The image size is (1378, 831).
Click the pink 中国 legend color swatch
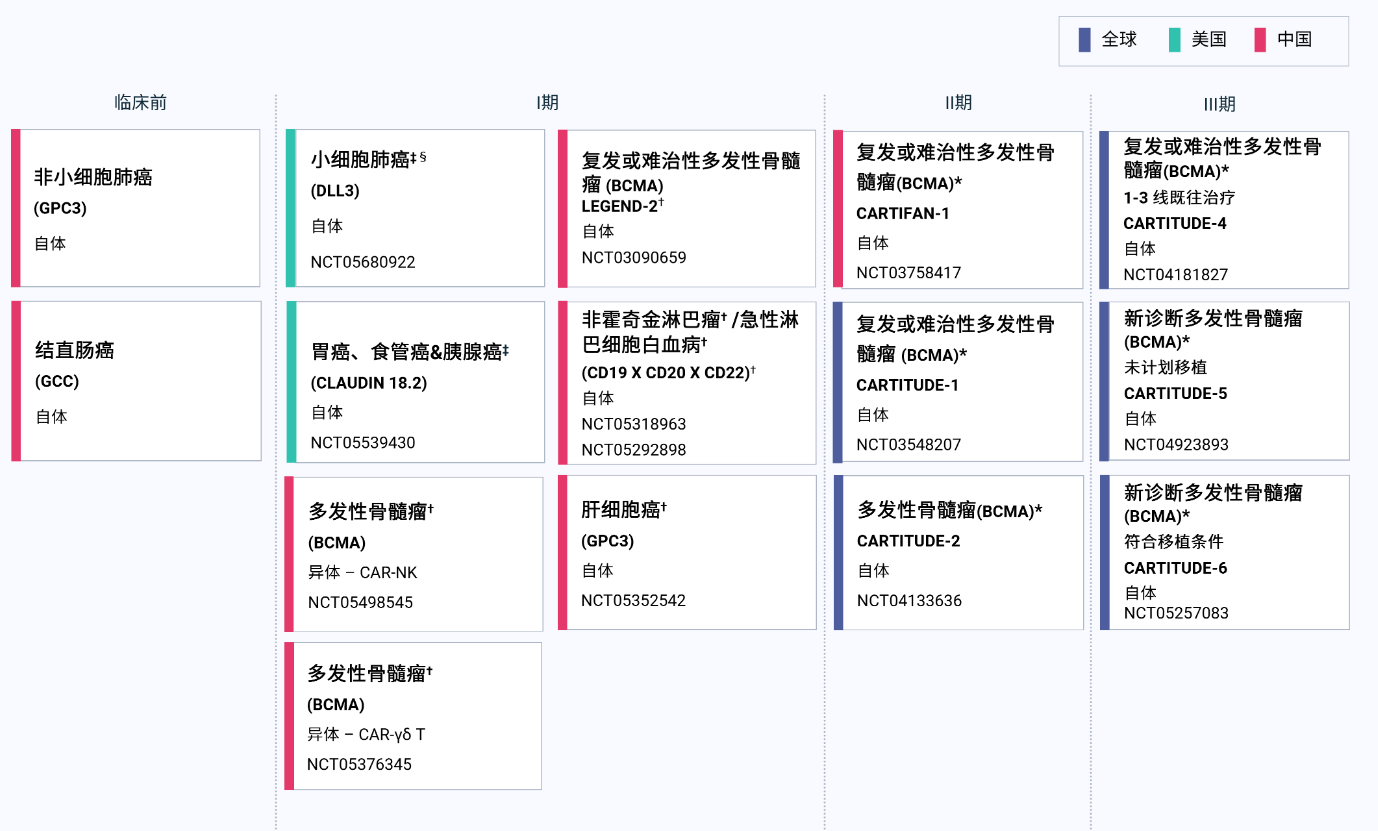click(1260, 40)
